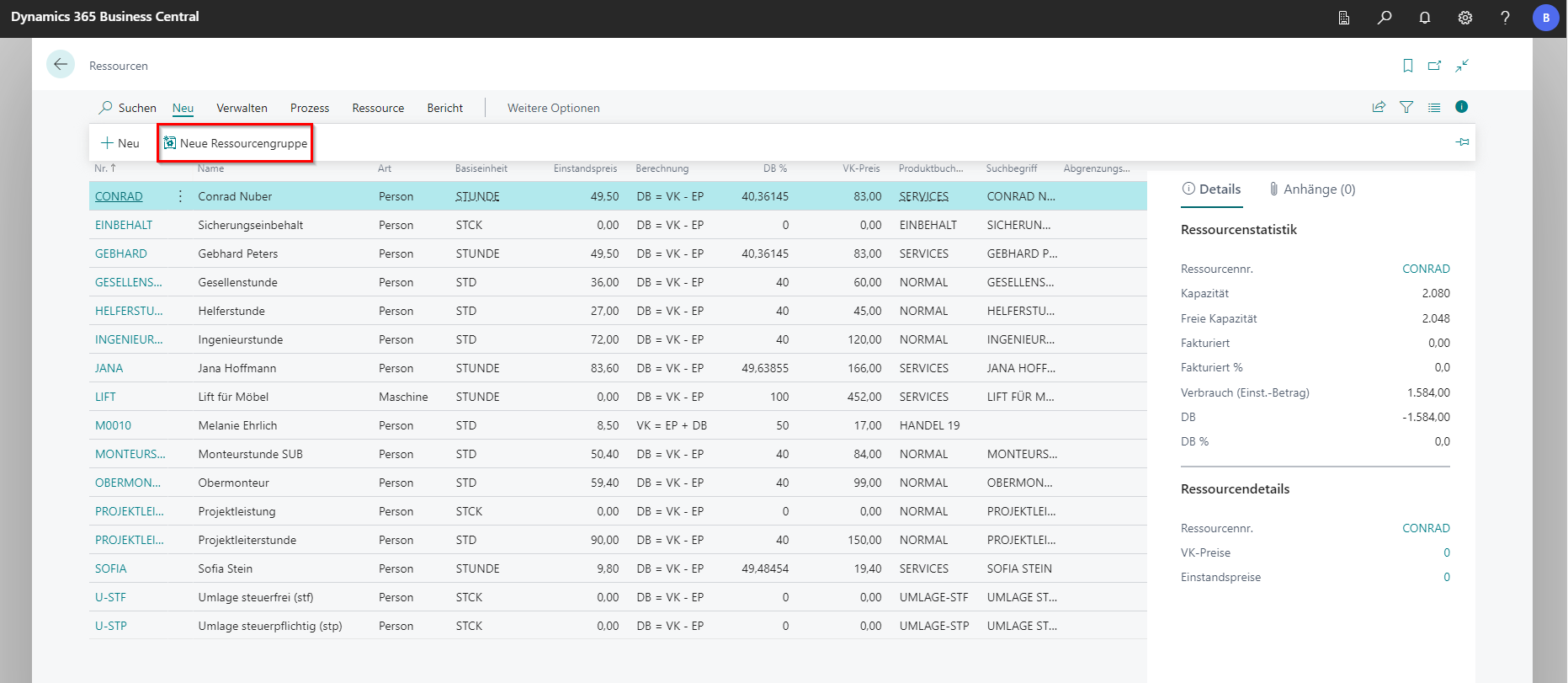
Task: Click the share icon in action bar
Action: tap(1379, 107)
